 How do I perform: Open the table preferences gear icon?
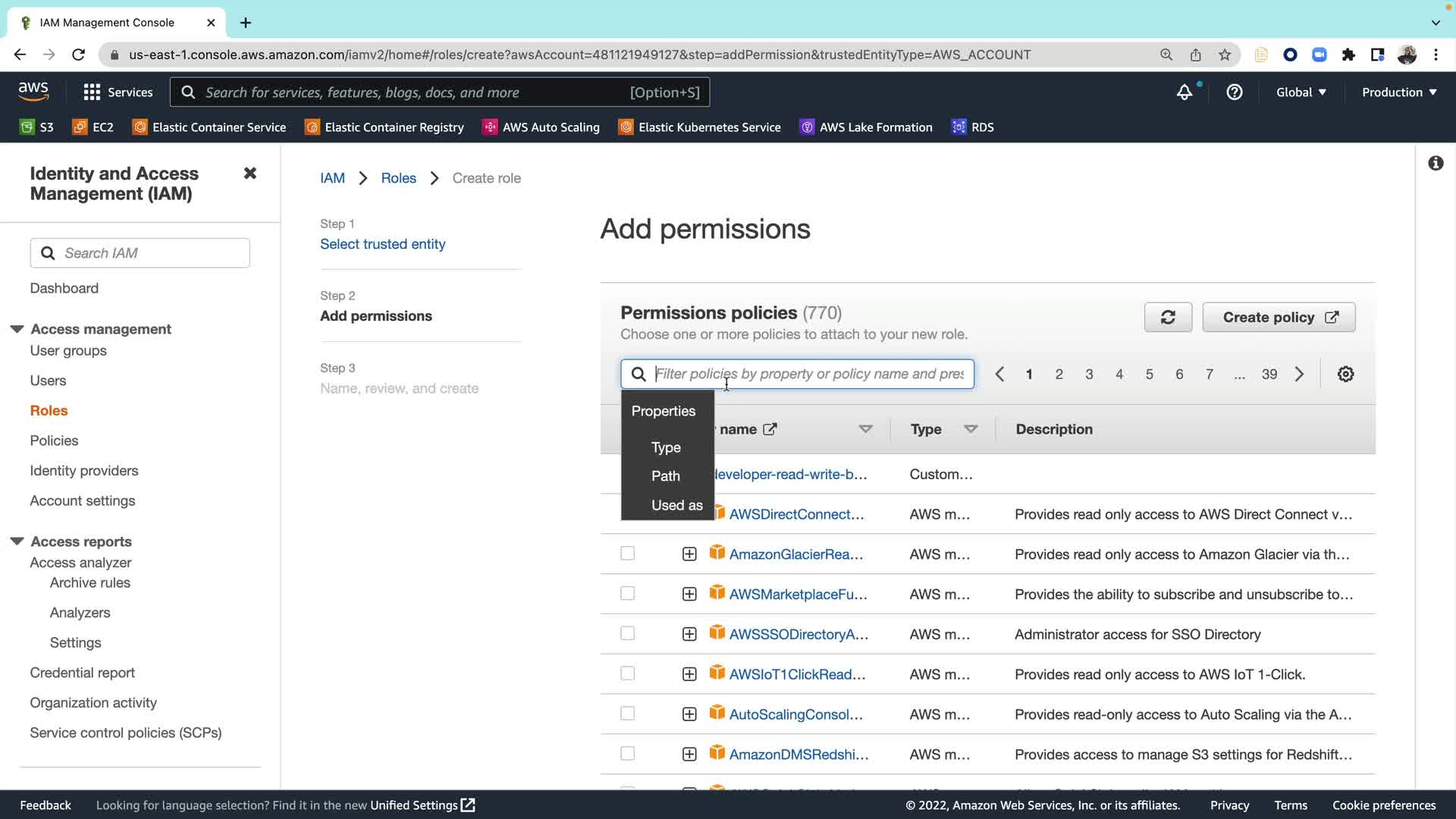(x=1345, y=374)
